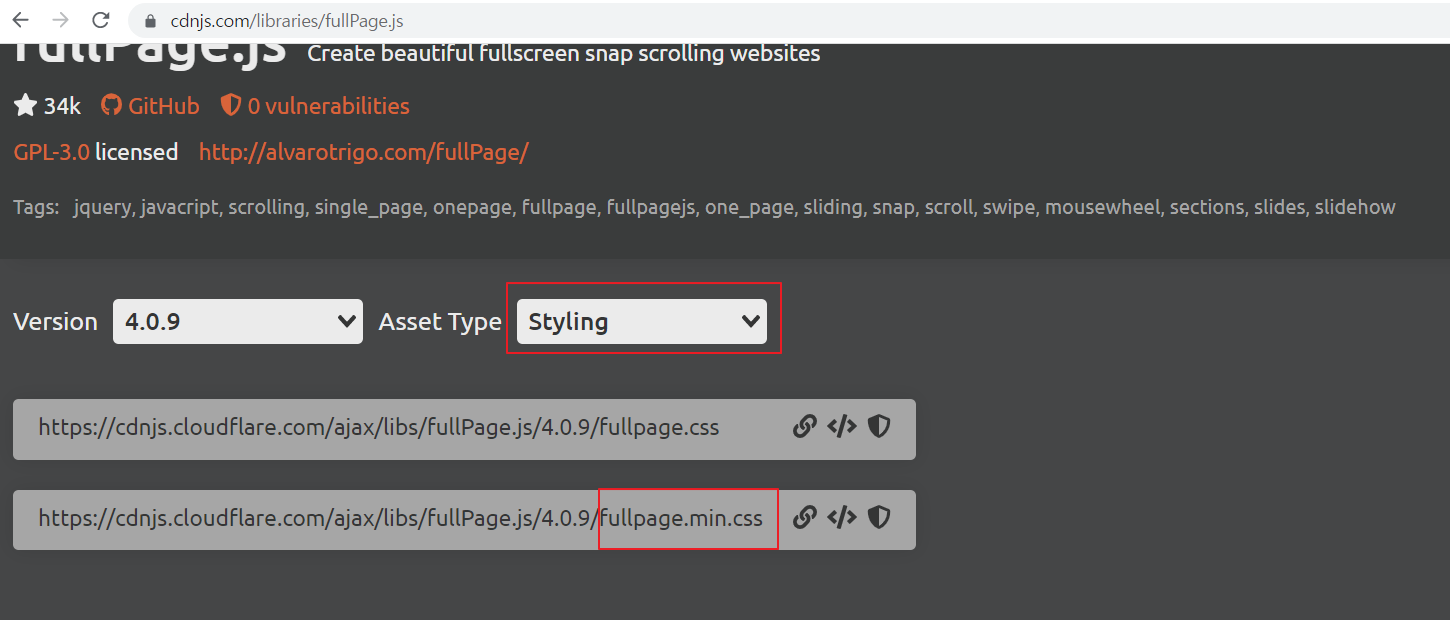The height and width of the screenshot is (620, 1450).
Task: Visit alvarotrigo.com/fullPage/ homepage link
Action: pos(364,152)
